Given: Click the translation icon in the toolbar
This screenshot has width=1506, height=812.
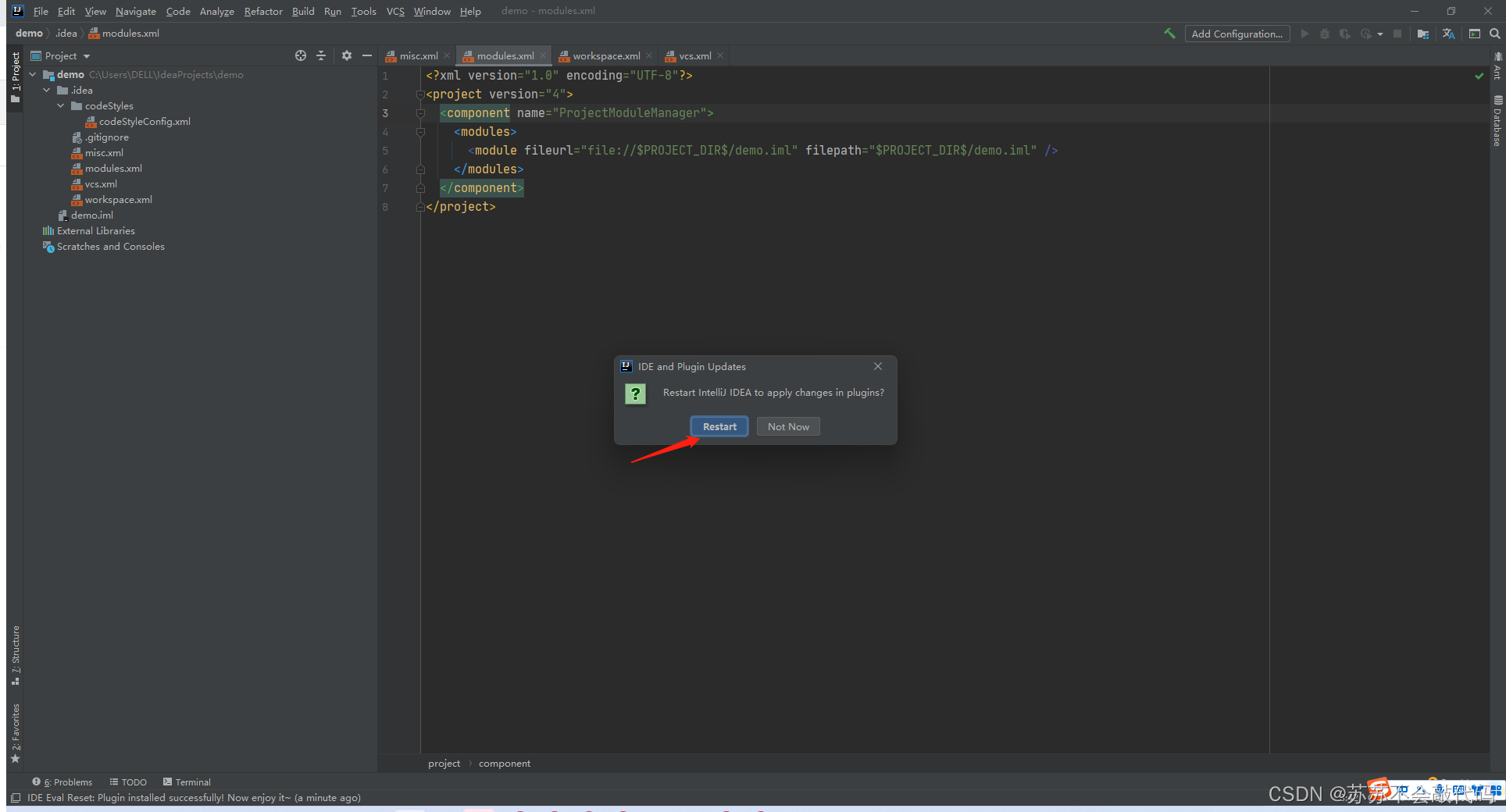Looking at the screenshot, I should (x=1448, y=34).
